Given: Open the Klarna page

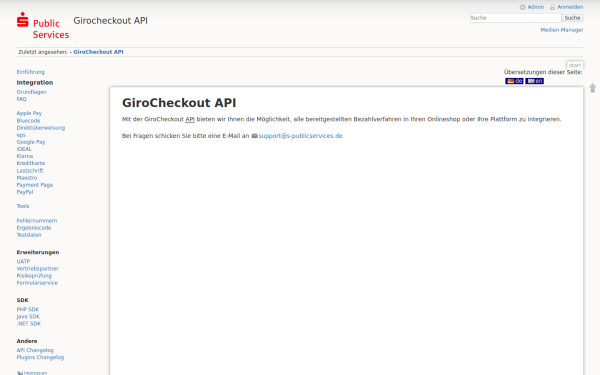Looking at the screenshot, I should click(x=24, y=156).
